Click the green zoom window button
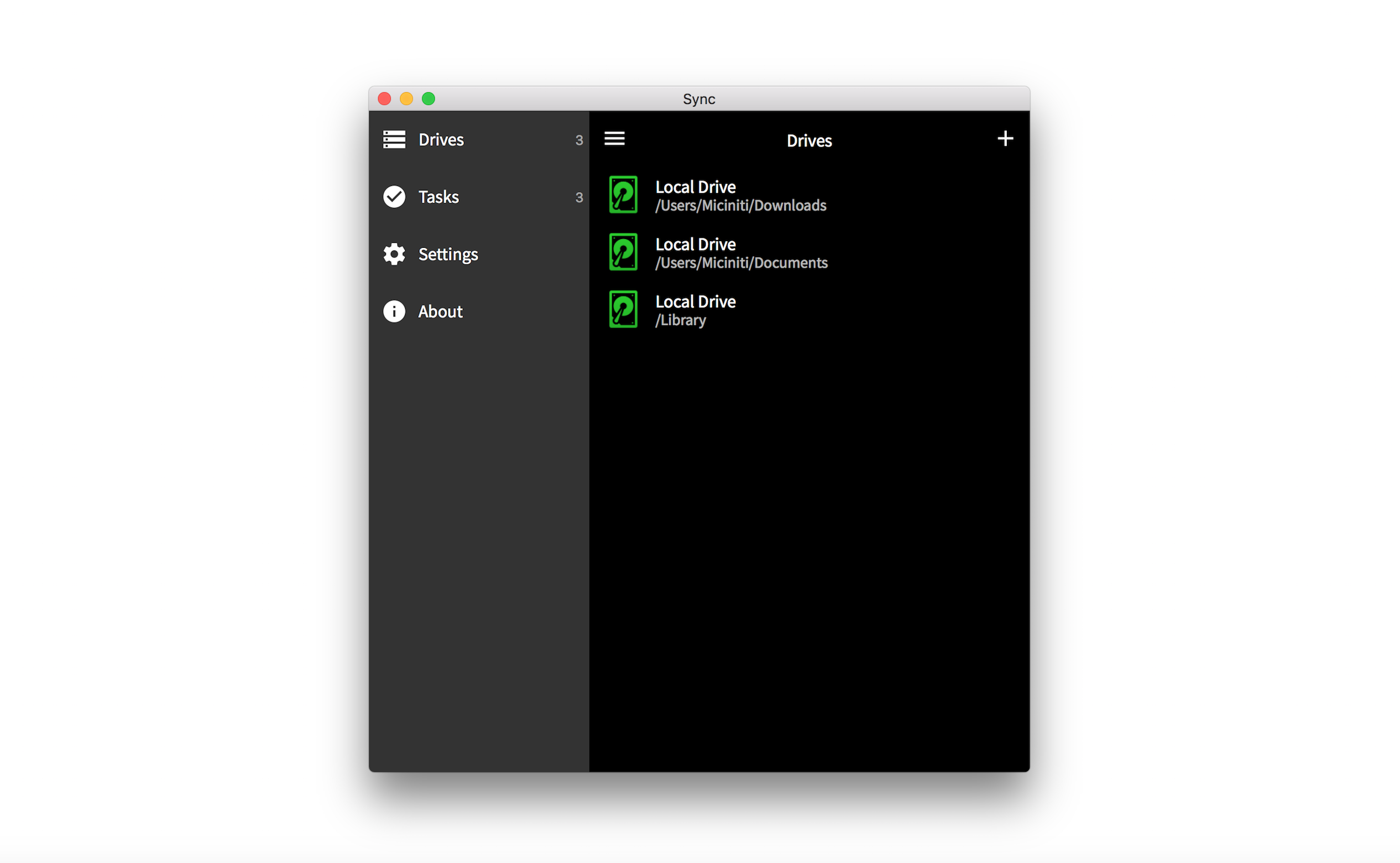 click(429, 98)
